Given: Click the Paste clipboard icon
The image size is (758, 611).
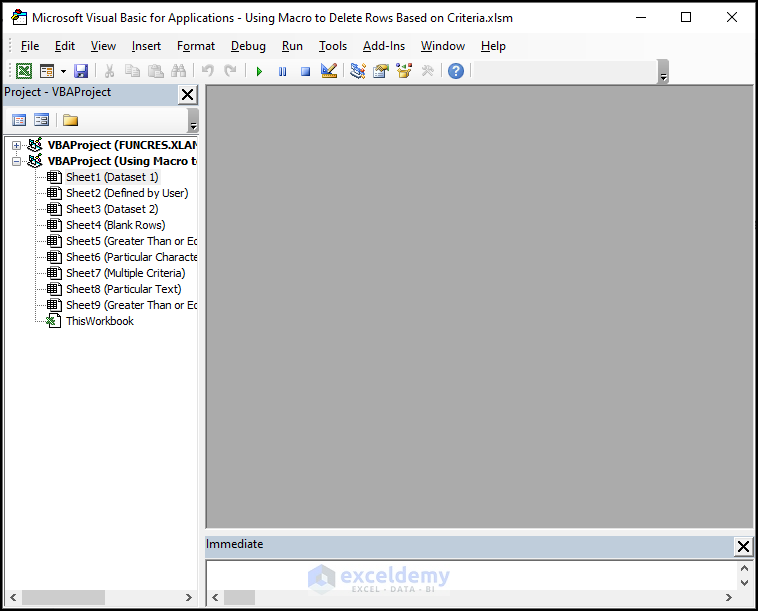Looking at the screenshot, I should pyautogui.click(x=155, y=71).
